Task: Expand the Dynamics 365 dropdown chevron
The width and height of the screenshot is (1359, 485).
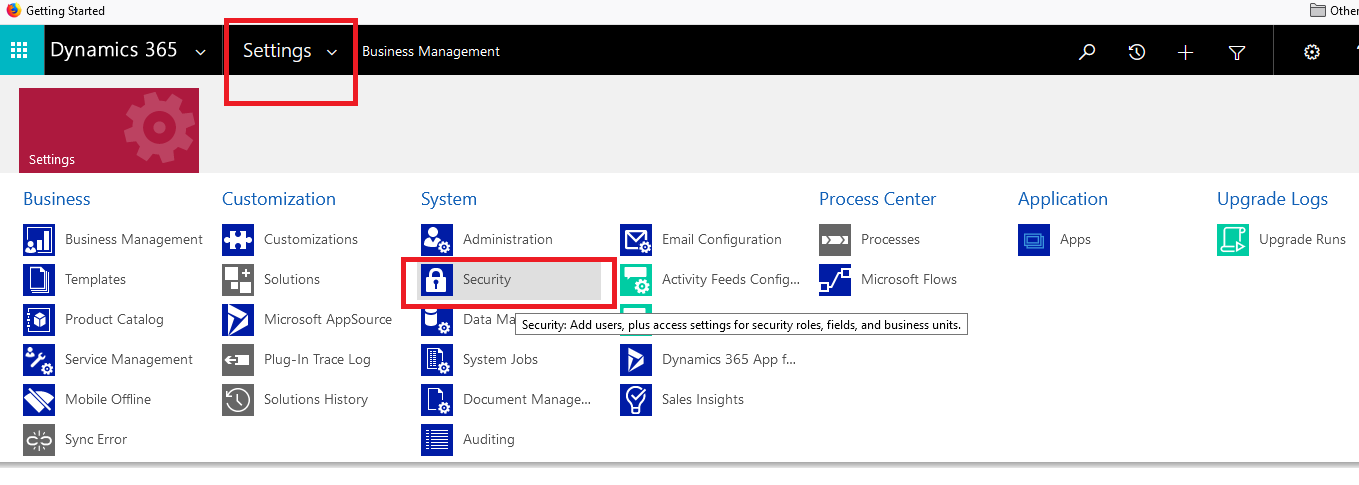Action: 201,52
